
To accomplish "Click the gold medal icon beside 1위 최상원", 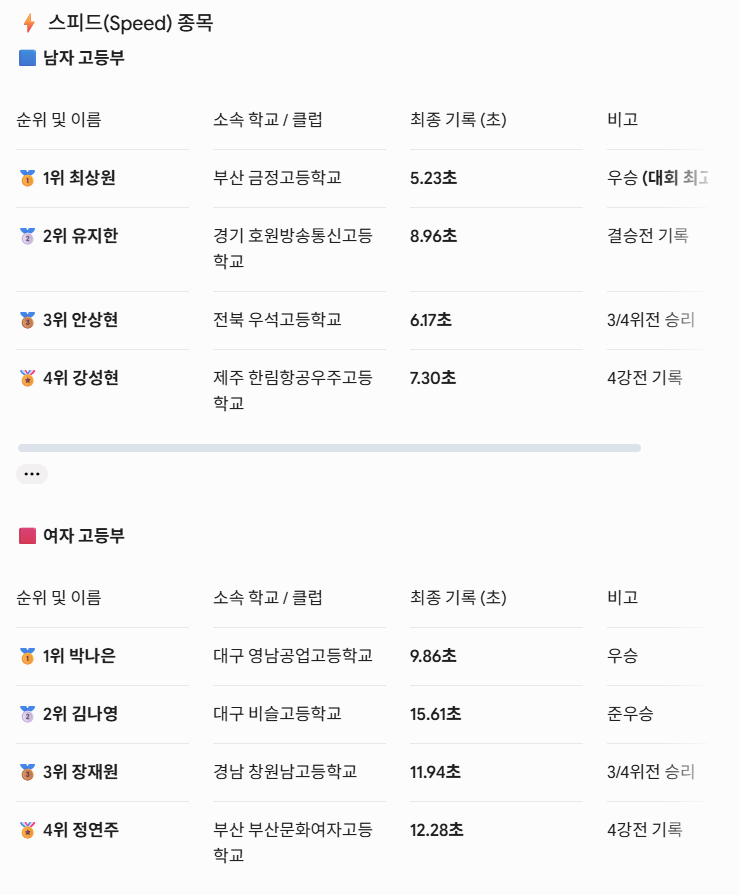I will pyautogui.click(x=27, y=178).
